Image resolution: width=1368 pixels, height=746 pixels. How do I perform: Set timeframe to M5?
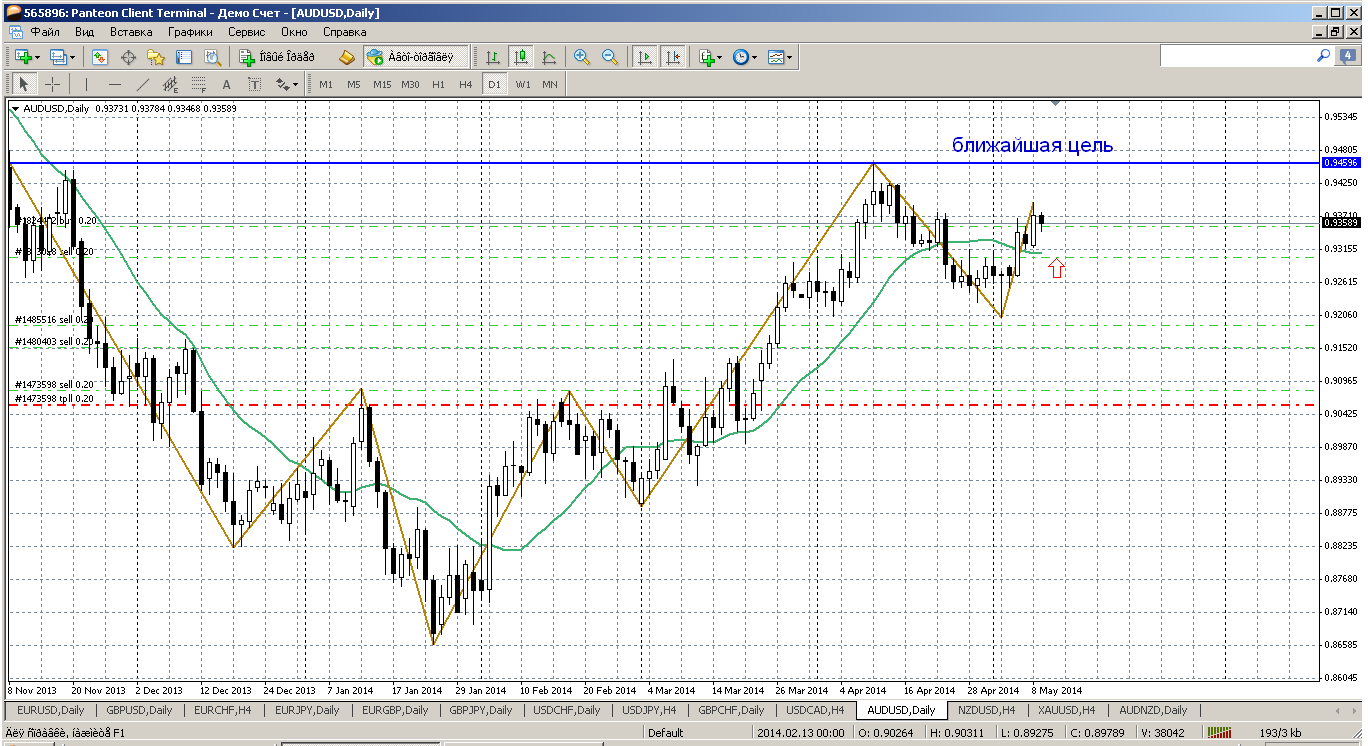point(354,84)
